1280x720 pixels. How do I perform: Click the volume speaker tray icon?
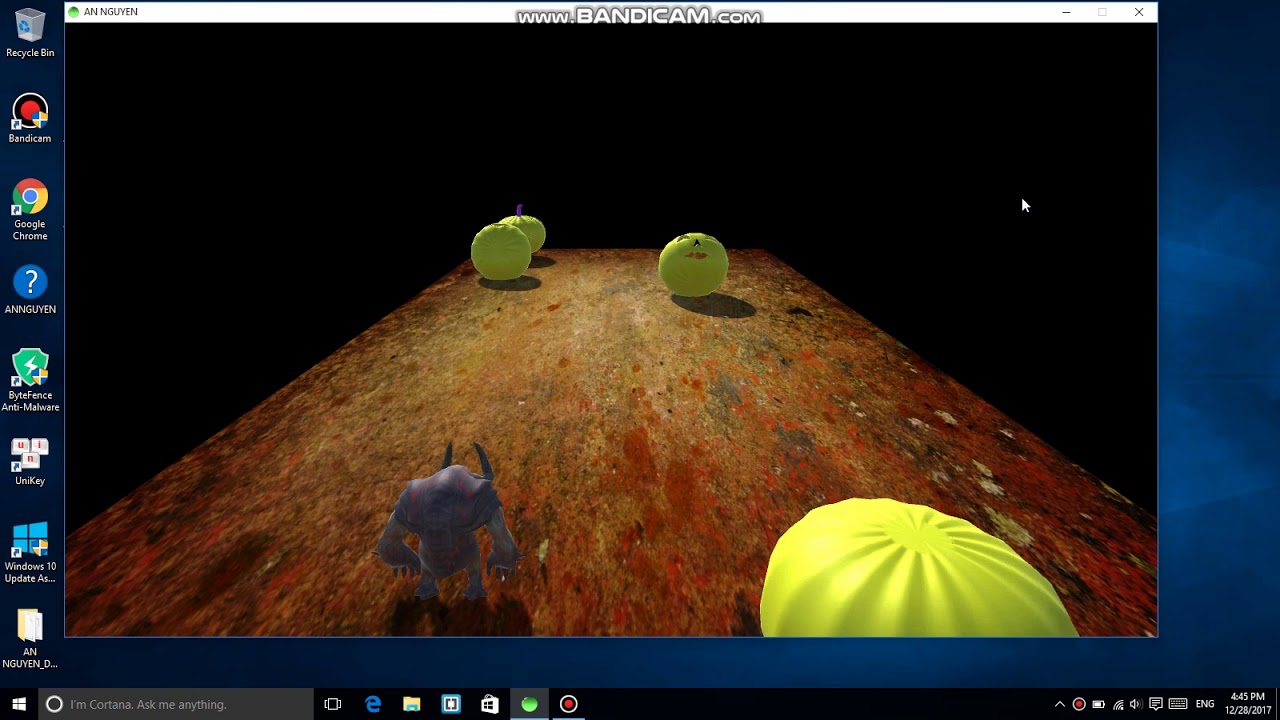[x=1136, y=704]
